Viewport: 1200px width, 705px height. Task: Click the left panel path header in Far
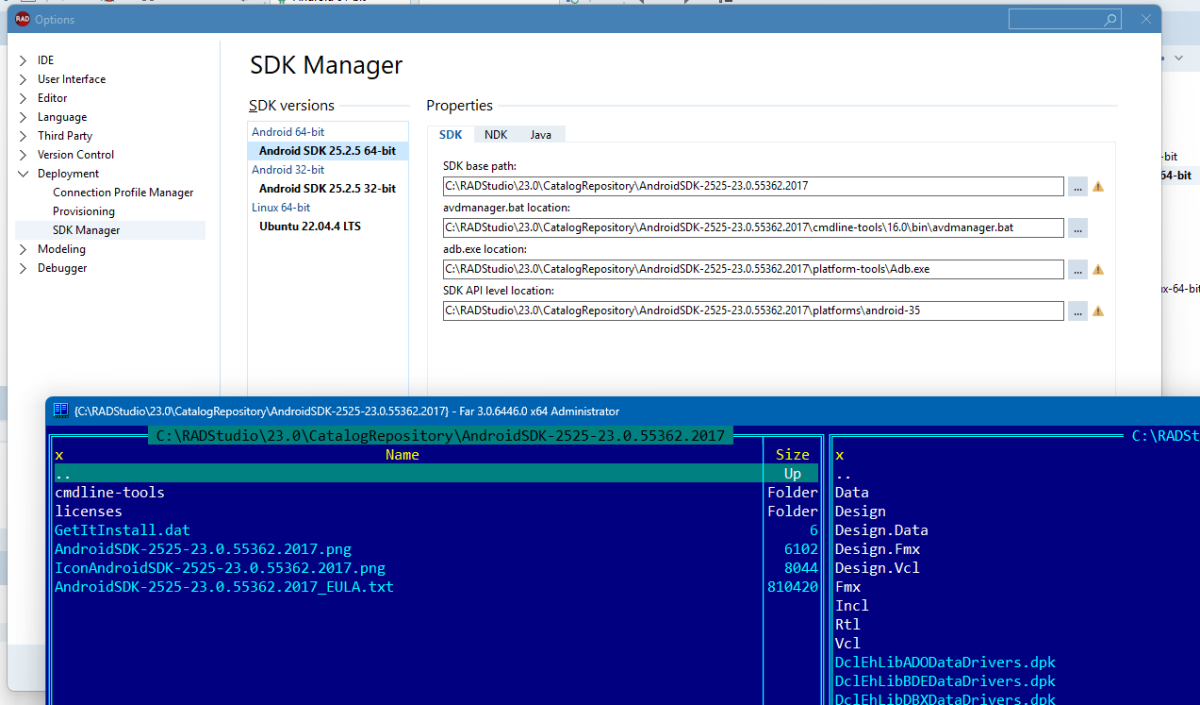440,436
